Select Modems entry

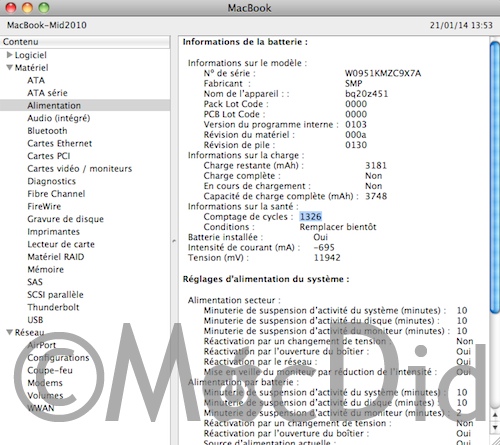click(x=45, y=383)
